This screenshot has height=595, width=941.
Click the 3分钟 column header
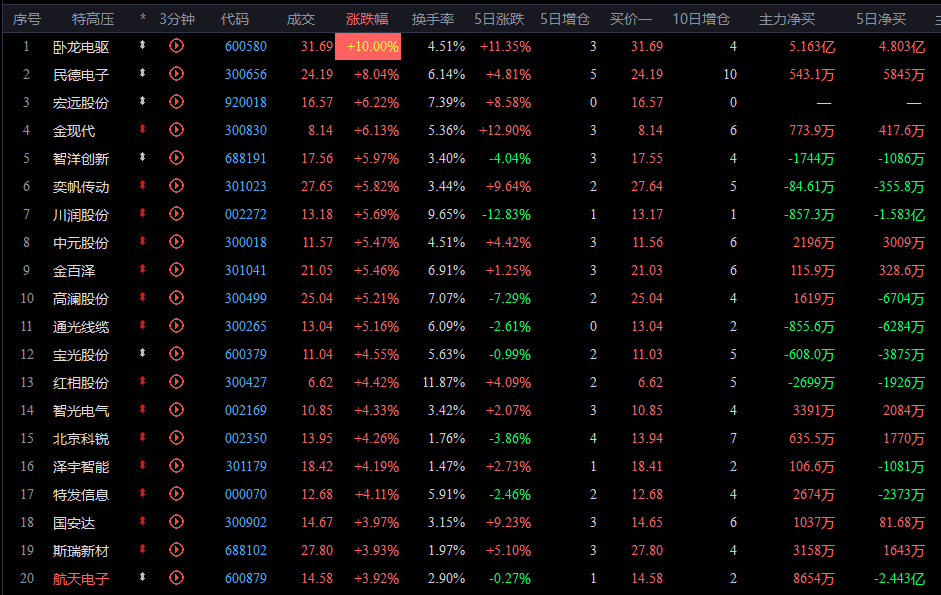[x=177, y=19]
